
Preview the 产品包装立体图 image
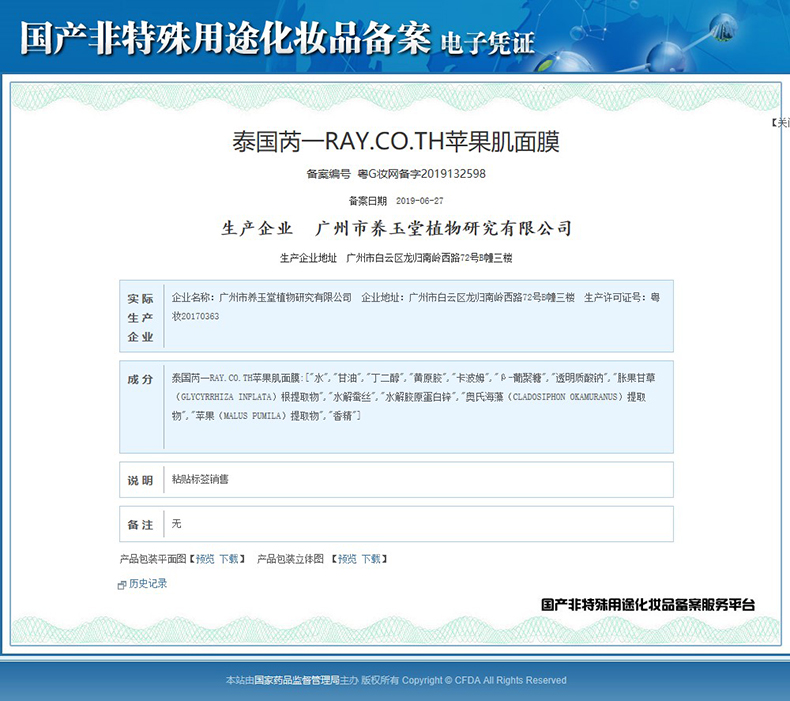pyautogui.click(x=347, y=559)
